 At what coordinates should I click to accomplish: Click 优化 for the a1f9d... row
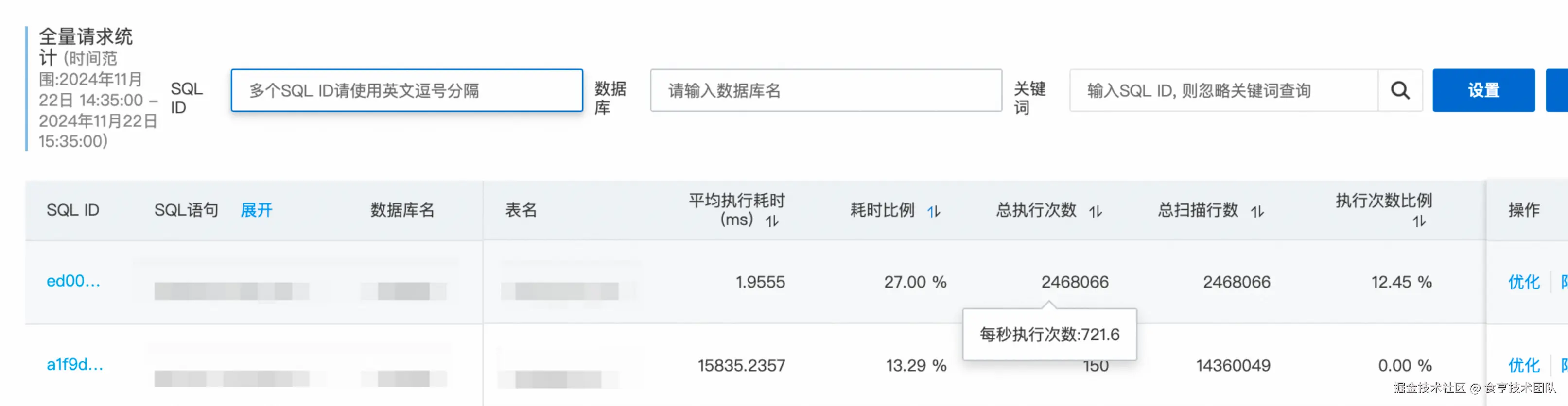[x=1523, y=365]
